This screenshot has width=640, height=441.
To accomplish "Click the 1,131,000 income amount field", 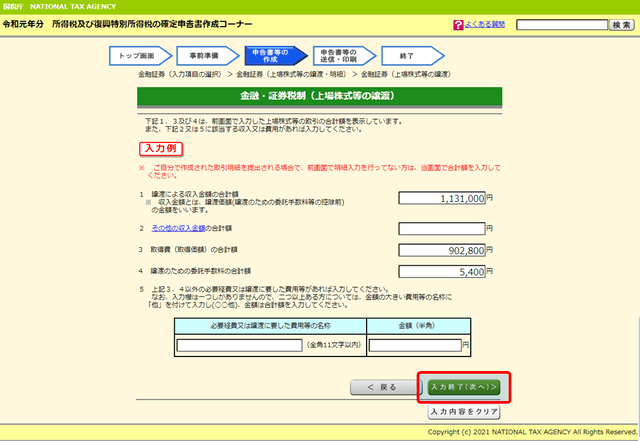I will pyautogui.click(x=442, y=198).
